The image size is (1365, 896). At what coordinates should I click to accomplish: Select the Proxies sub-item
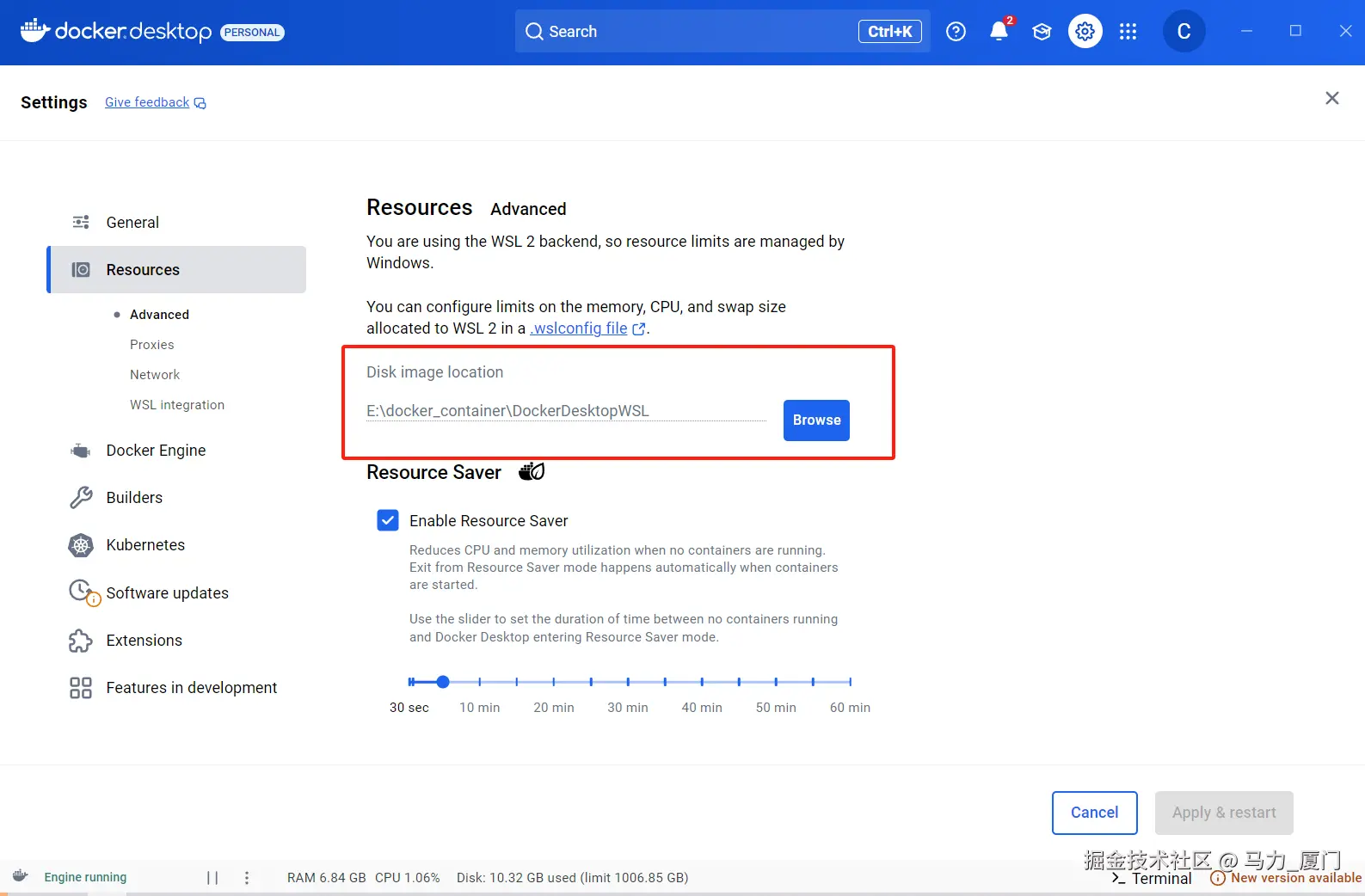[x=152, y=345]
